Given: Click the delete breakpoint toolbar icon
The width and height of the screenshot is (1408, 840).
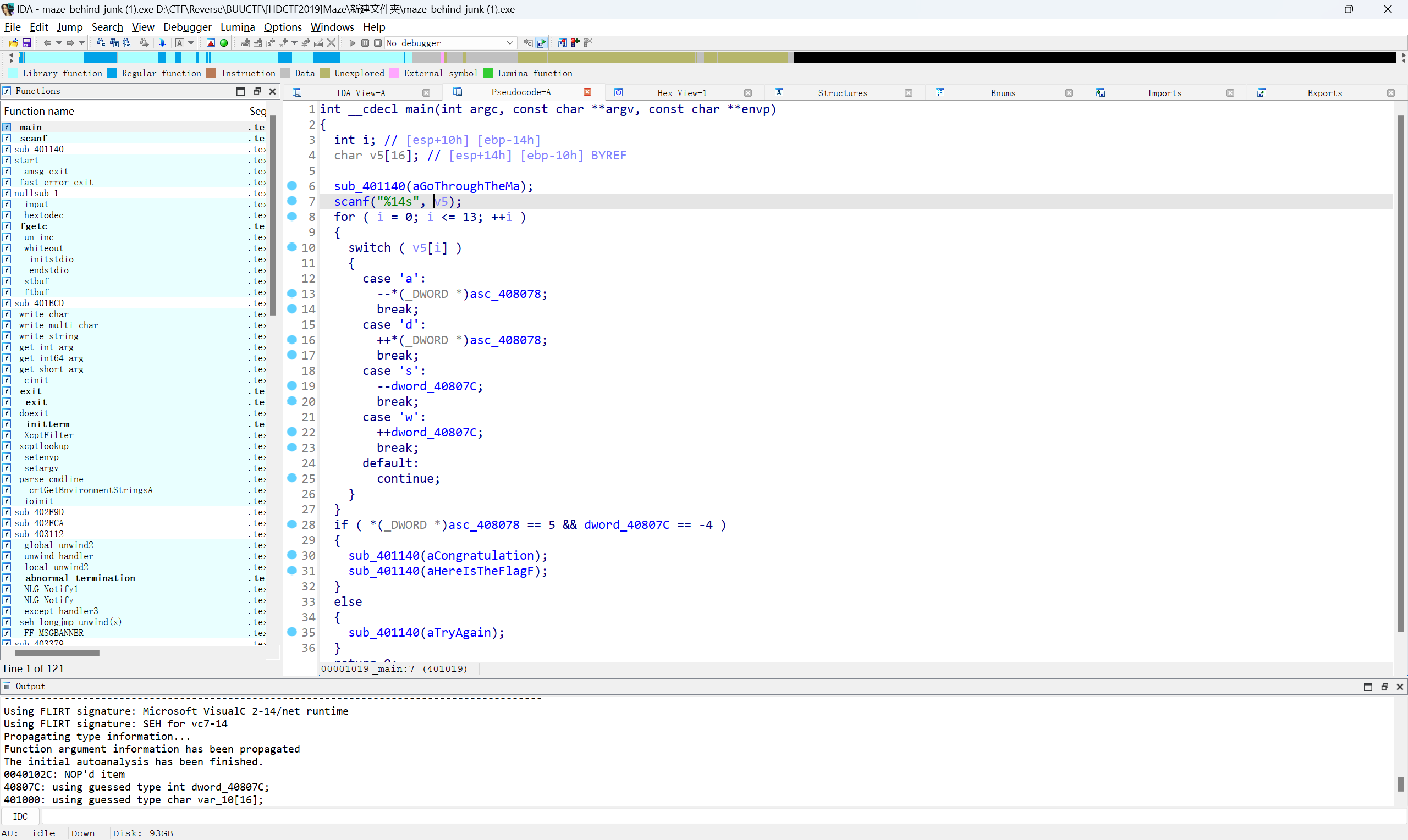Looking at the screenshot, I should tap(587, 43).
